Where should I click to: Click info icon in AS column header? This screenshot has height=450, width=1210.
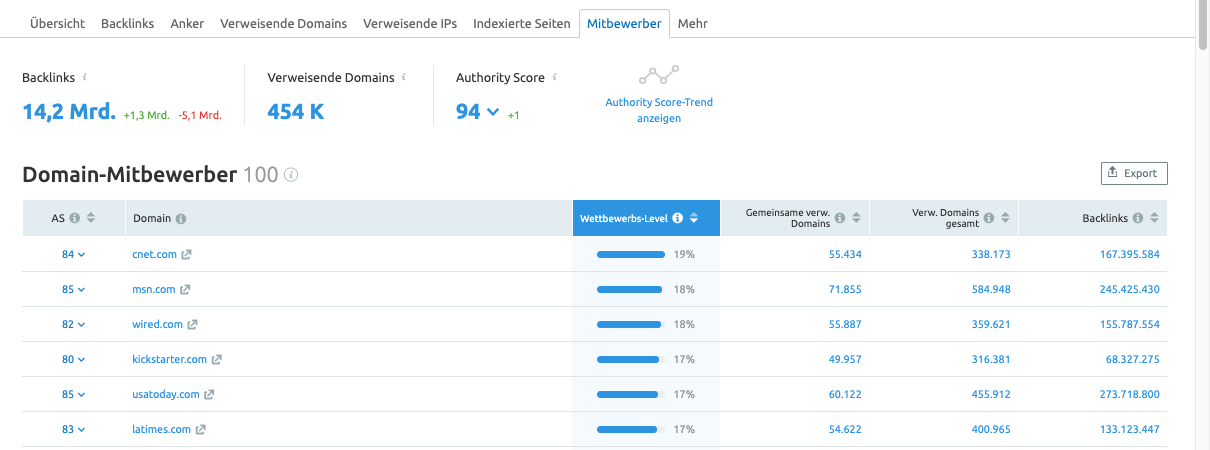[x=75, y=218]
